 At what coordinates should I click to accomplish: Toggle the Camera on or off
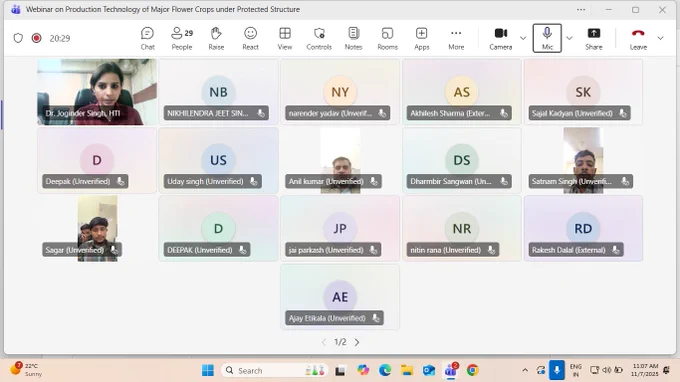501,38
